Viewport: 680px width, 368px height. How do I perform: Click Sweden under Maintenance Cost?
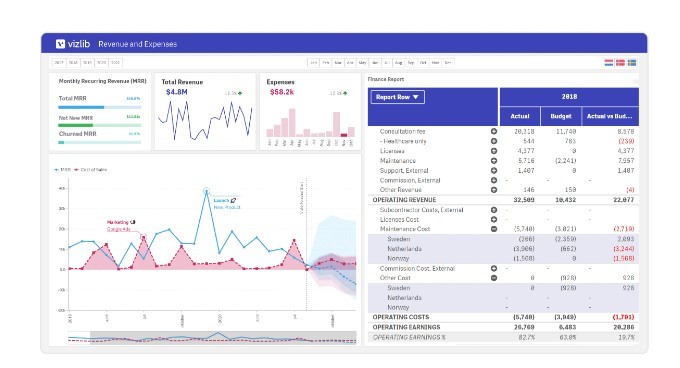point(399,239)
